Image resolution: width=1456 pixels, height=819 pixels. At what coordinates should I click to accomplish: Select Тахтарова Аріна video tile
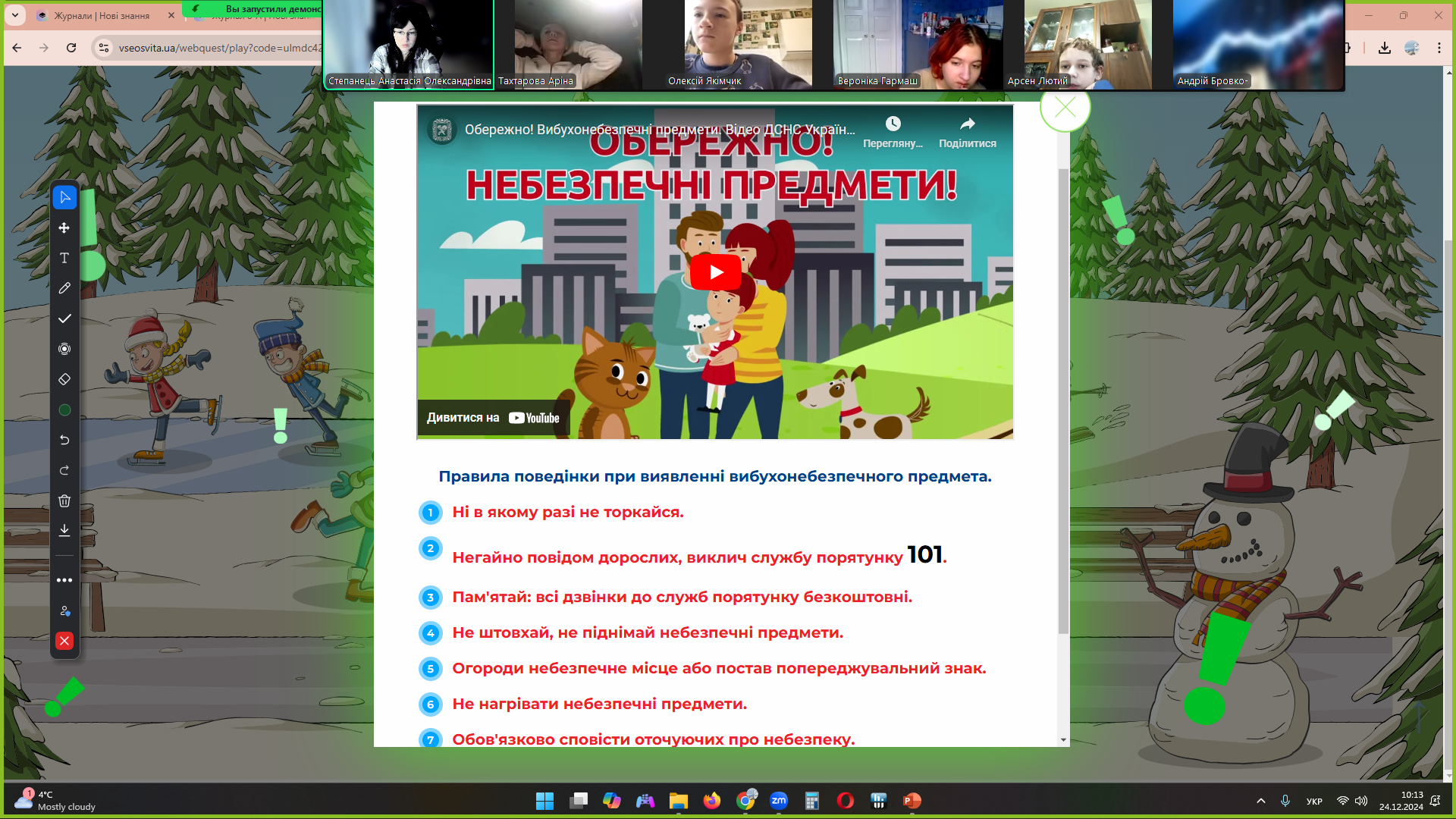pyautogui.click(x=578, y=45)
